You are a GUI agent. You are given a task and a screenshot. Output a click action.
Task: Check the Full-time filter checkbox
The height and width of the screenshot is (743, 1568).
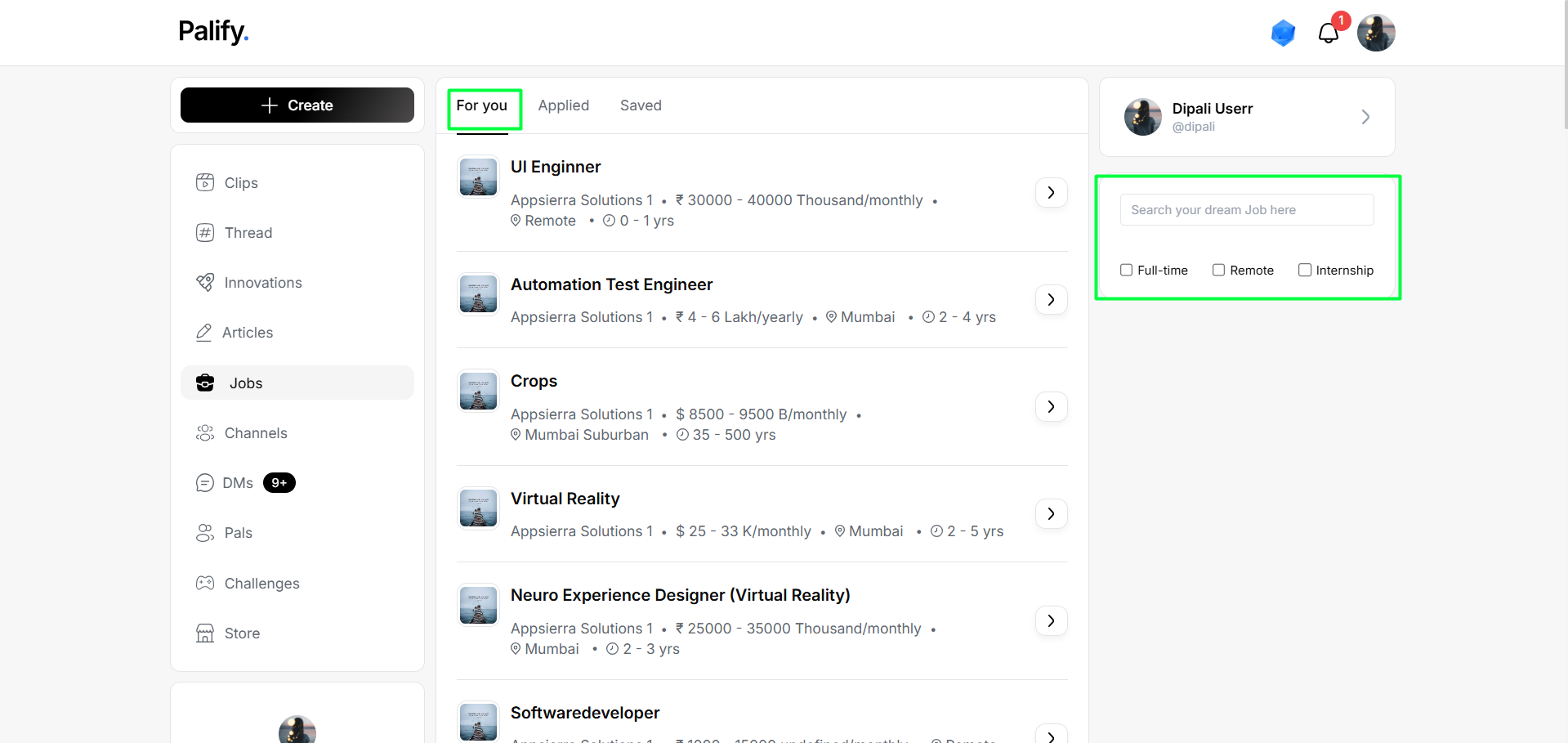1126,270
